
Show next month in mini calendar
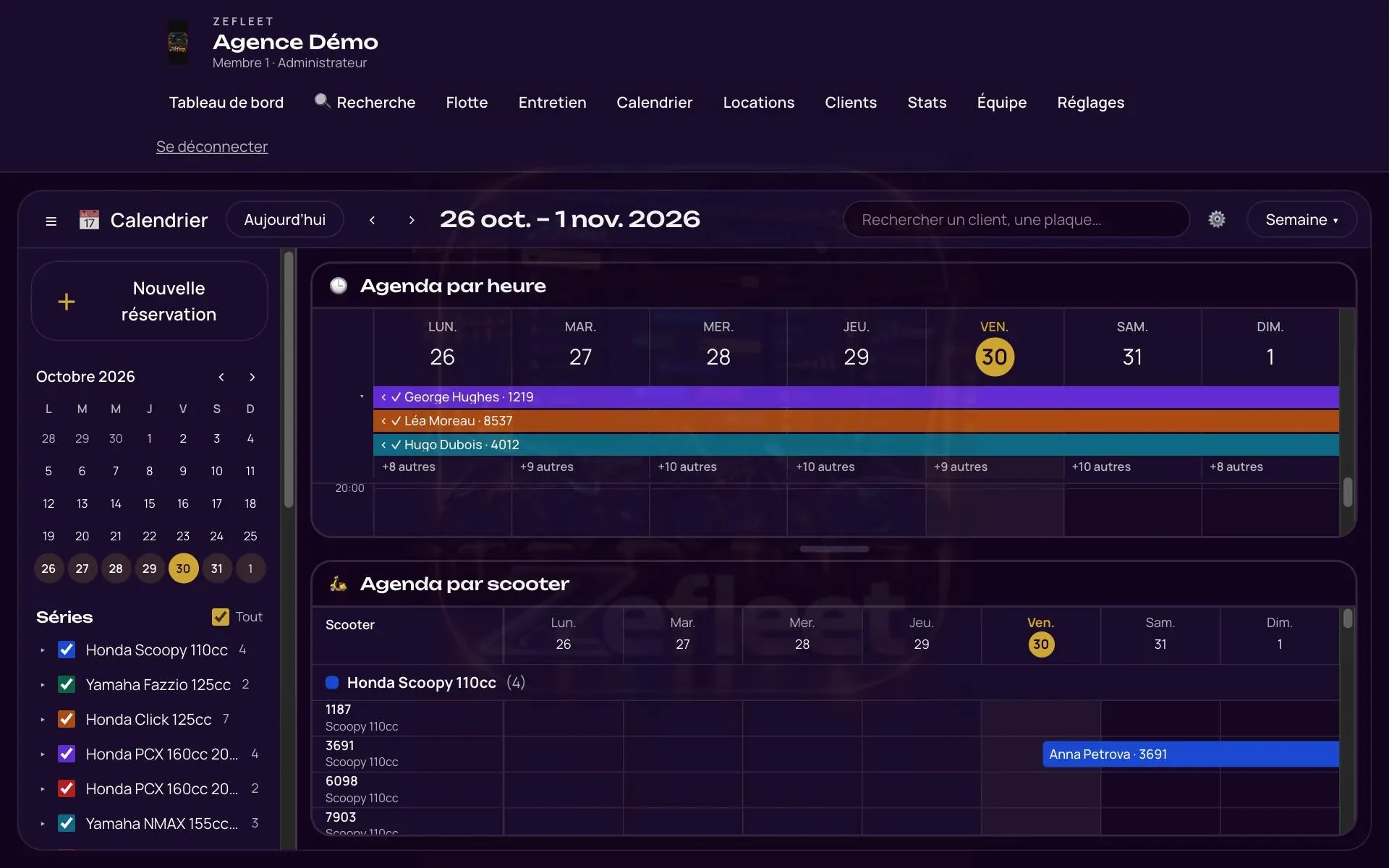(252, 377)
